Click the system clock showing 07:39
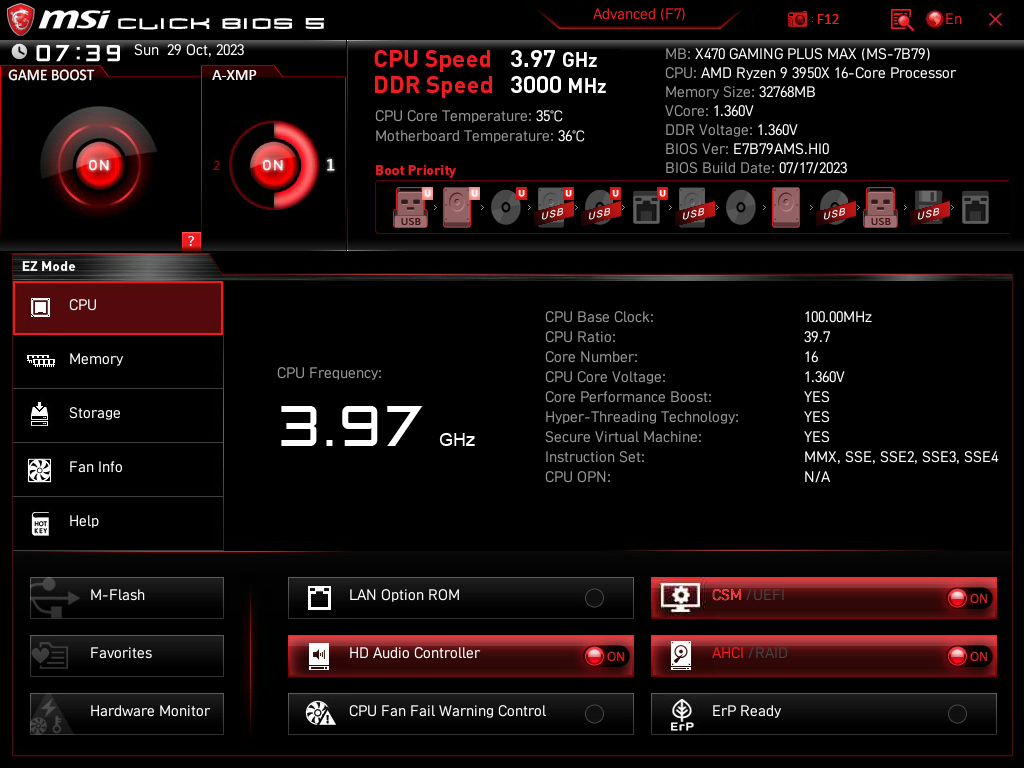This screenshot has width=1024, height=768. [x=78, y=53]
